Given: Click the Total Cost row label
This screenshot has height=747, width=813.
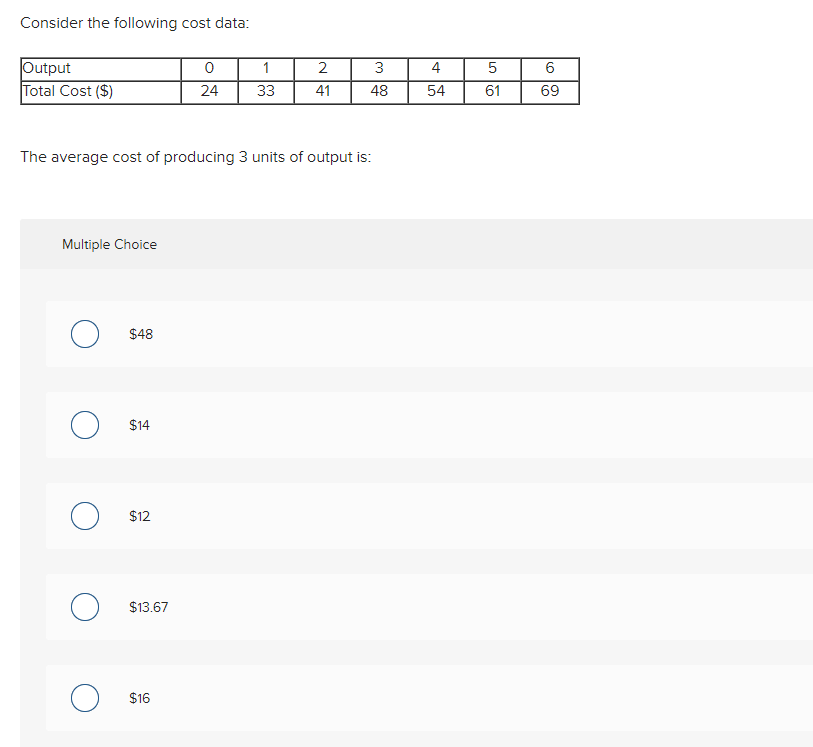Looking at the screenshot, I should (68, 91).
